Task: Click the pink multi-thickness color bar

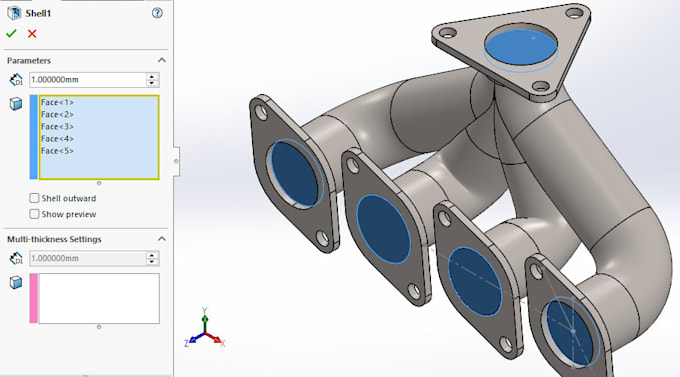Action: click(x=33, y=298)
